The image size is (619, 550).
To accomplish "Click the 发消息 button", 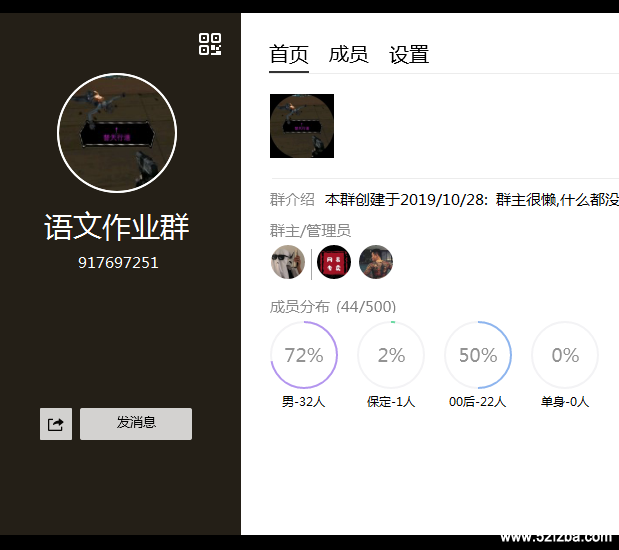I will point(136,424).
